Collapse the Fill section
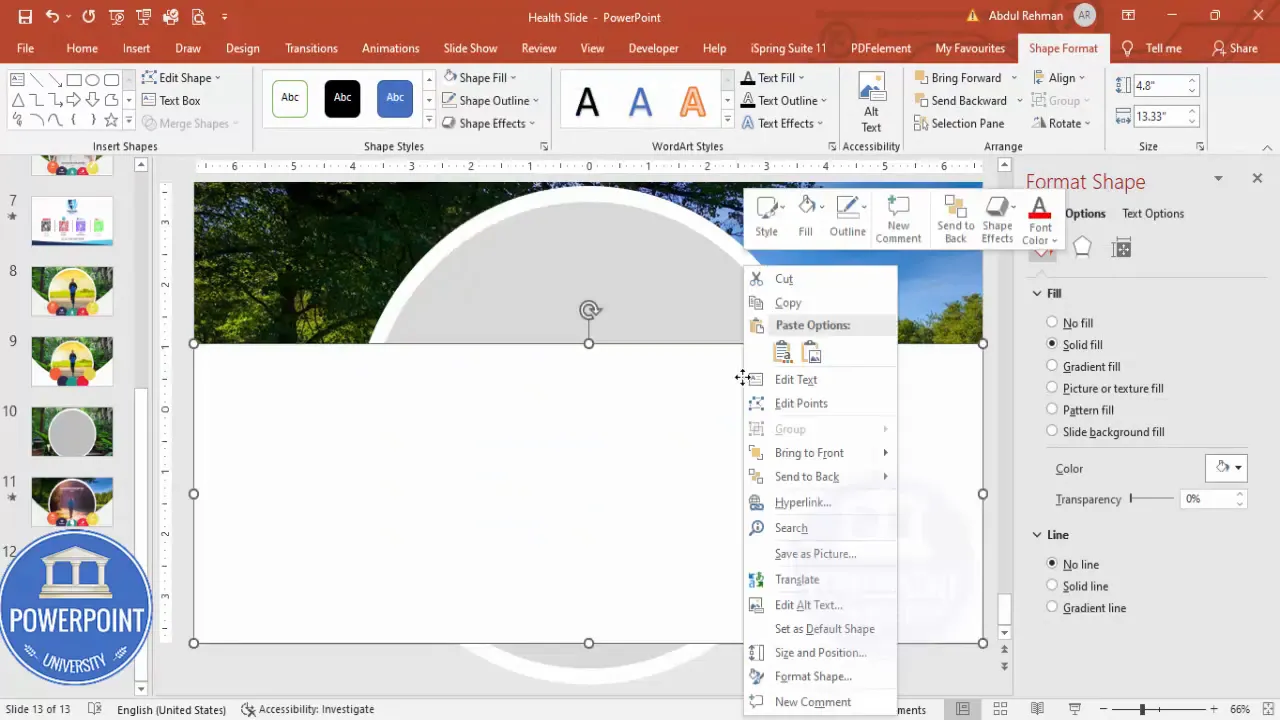 [1037, 293]
